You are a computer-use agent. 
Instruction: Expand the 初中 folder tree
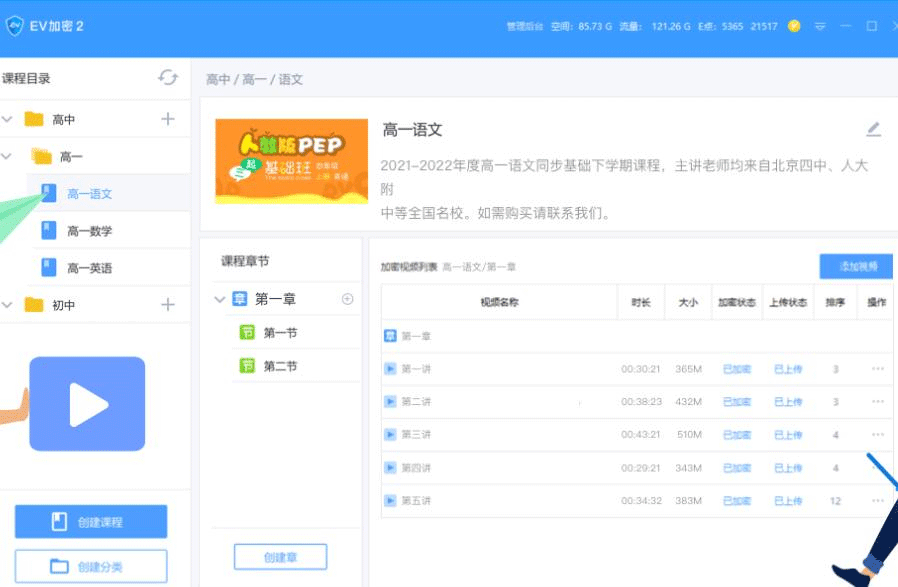click(8, 305)
